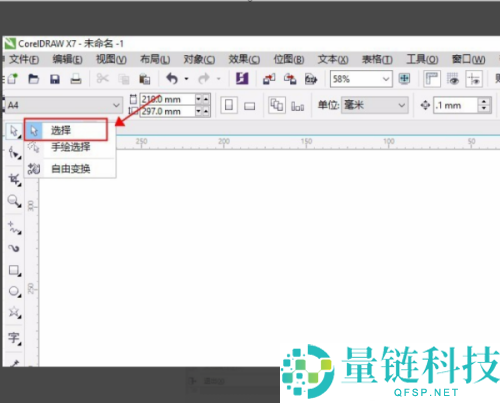Toggle show rulers button
This screenshot has width=500, height=403.
[x=432, y=79]
